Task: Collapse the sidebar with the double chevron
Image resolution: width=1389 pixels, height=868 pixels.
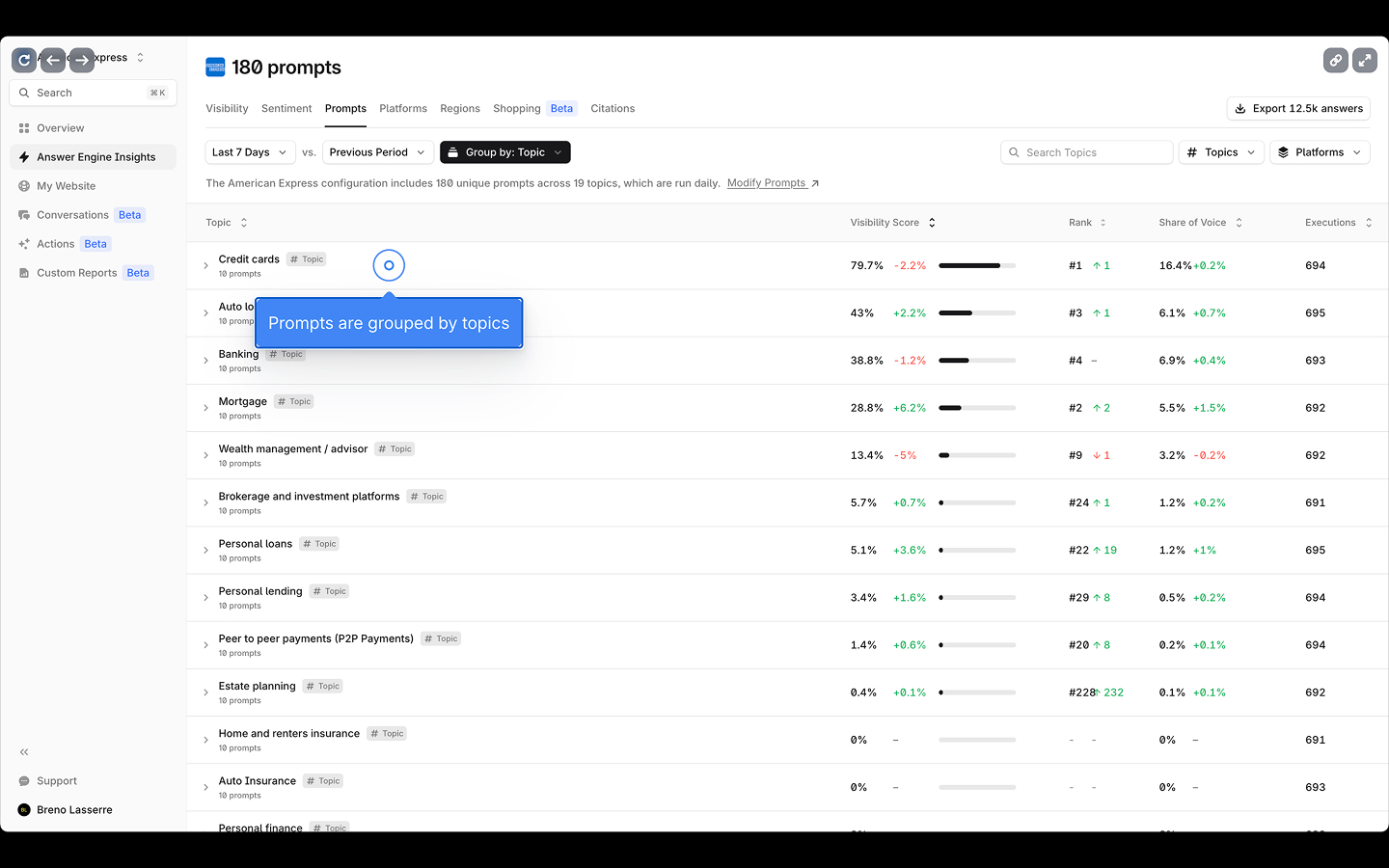Action: 24,752
